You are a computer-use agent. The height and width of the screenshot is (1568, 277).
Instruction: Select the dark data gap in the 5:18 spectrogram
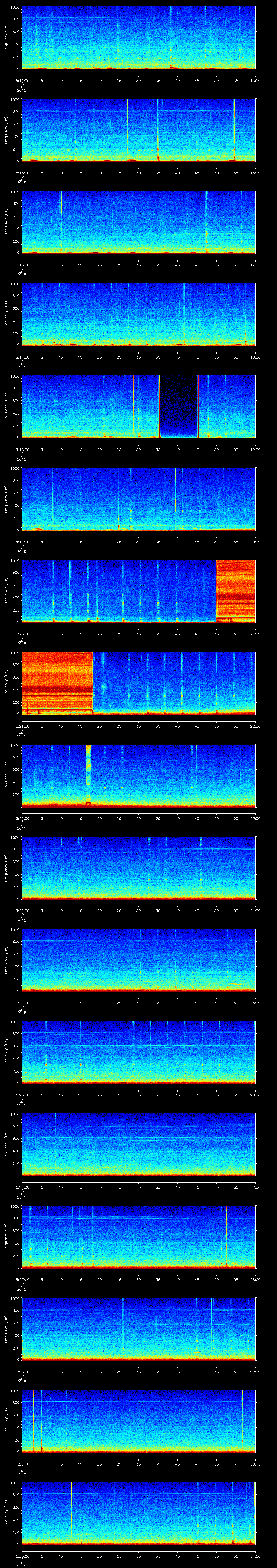[x=179, y=407]
